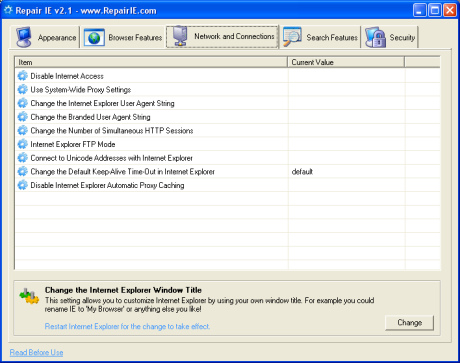
Task: Click gear icon beside Internet Explorer User Agent String
Action: click(x=22, y=103)
